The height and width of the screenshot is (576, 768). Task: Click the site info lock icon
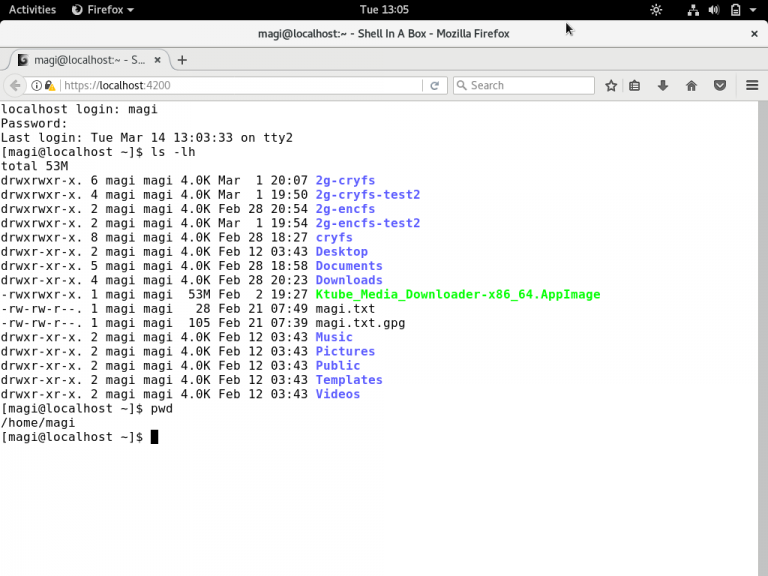50,86
